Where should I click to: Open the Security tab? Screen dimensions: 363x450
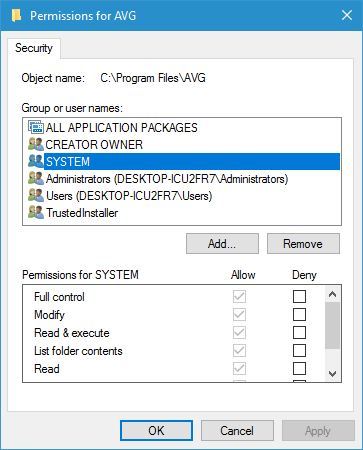coord(34,48)
